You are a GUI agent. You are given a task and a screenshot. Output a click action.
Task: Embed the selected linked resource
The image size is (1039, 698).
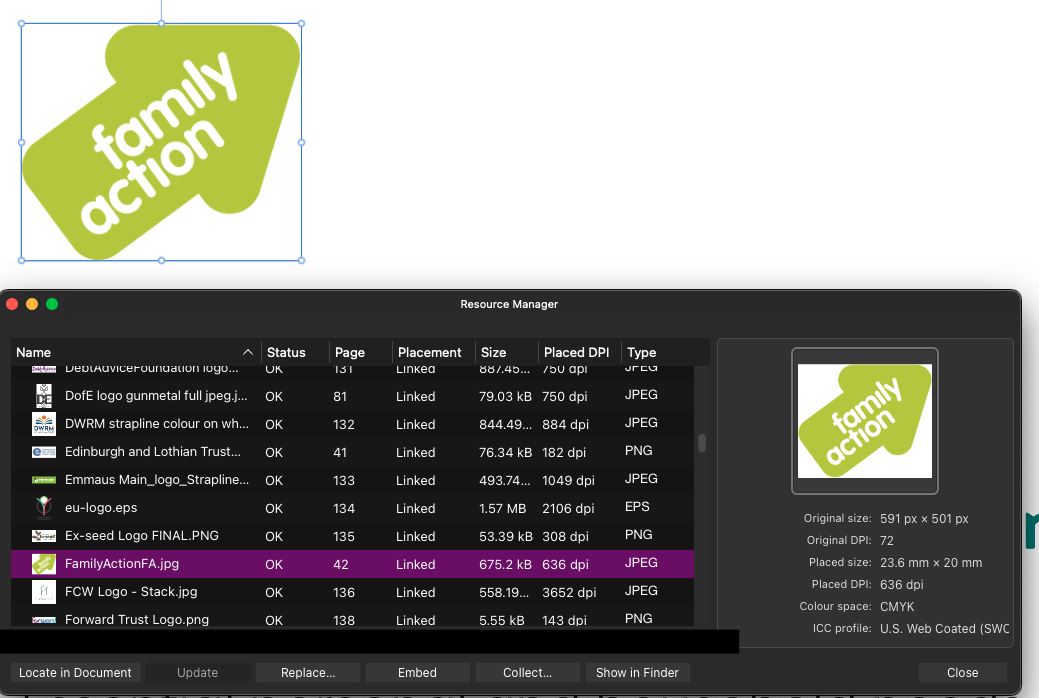(417, 672)
